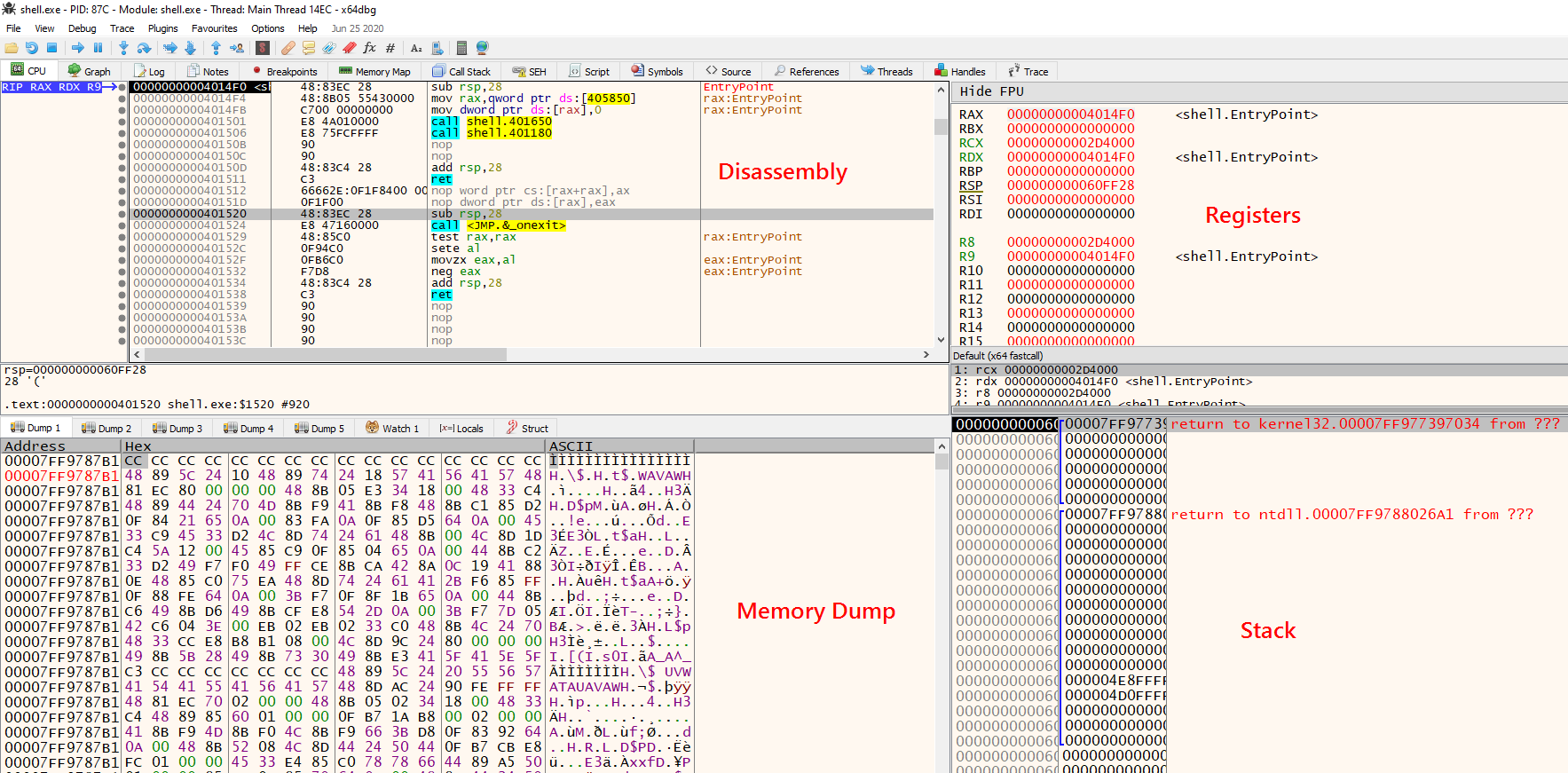1568x773 pixels.
Task: Switch to the Memory Map tab
Action: [x=374, y=72]
